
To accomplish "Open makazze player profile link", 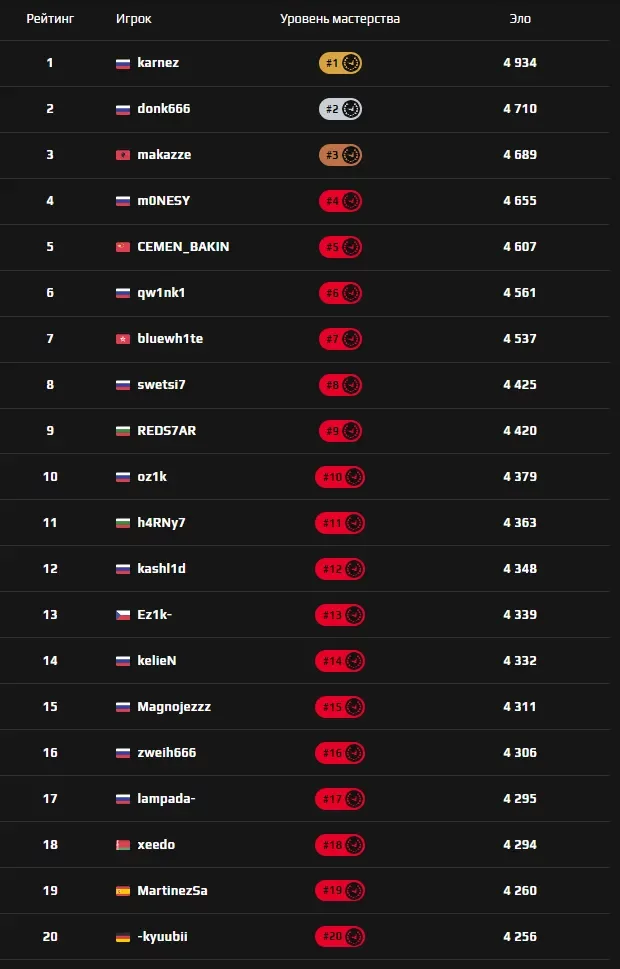I will [x=164, y=155].
